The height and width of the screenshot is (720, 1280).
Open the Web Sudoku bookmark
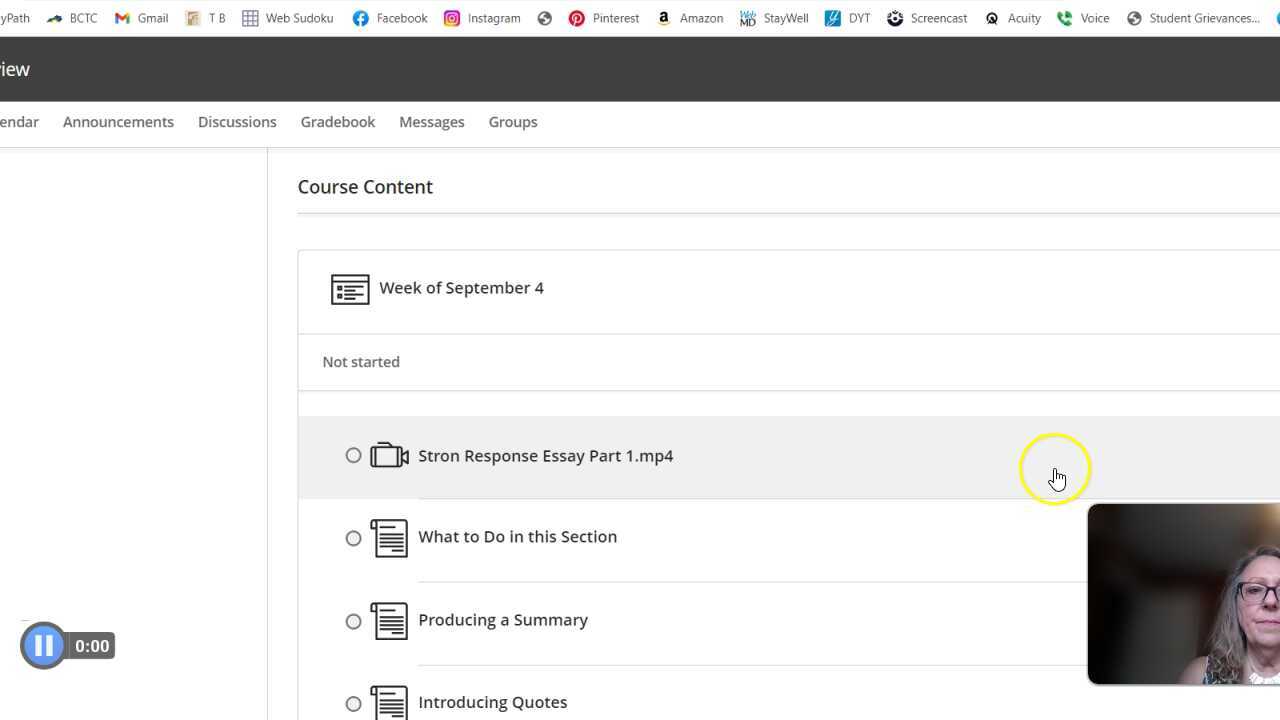click(x=288, y=18)
